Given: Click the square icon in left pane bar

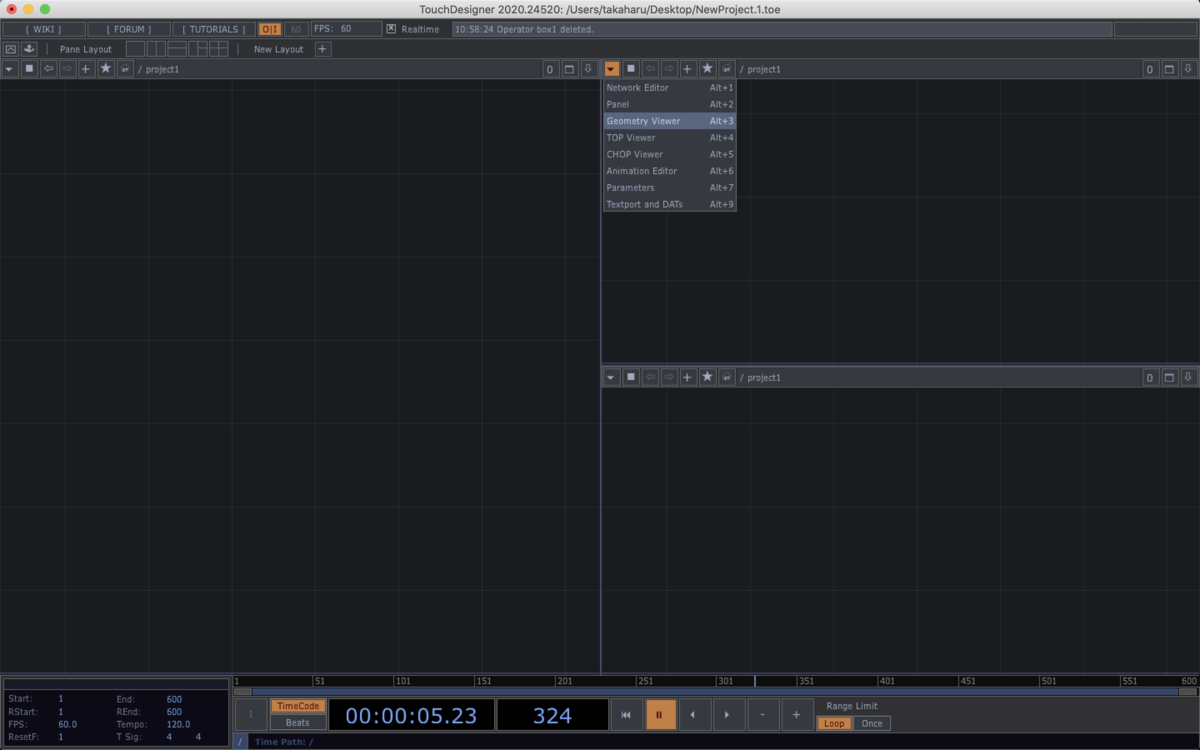Looking at the screenshot, I should click(x=29, y=69).
